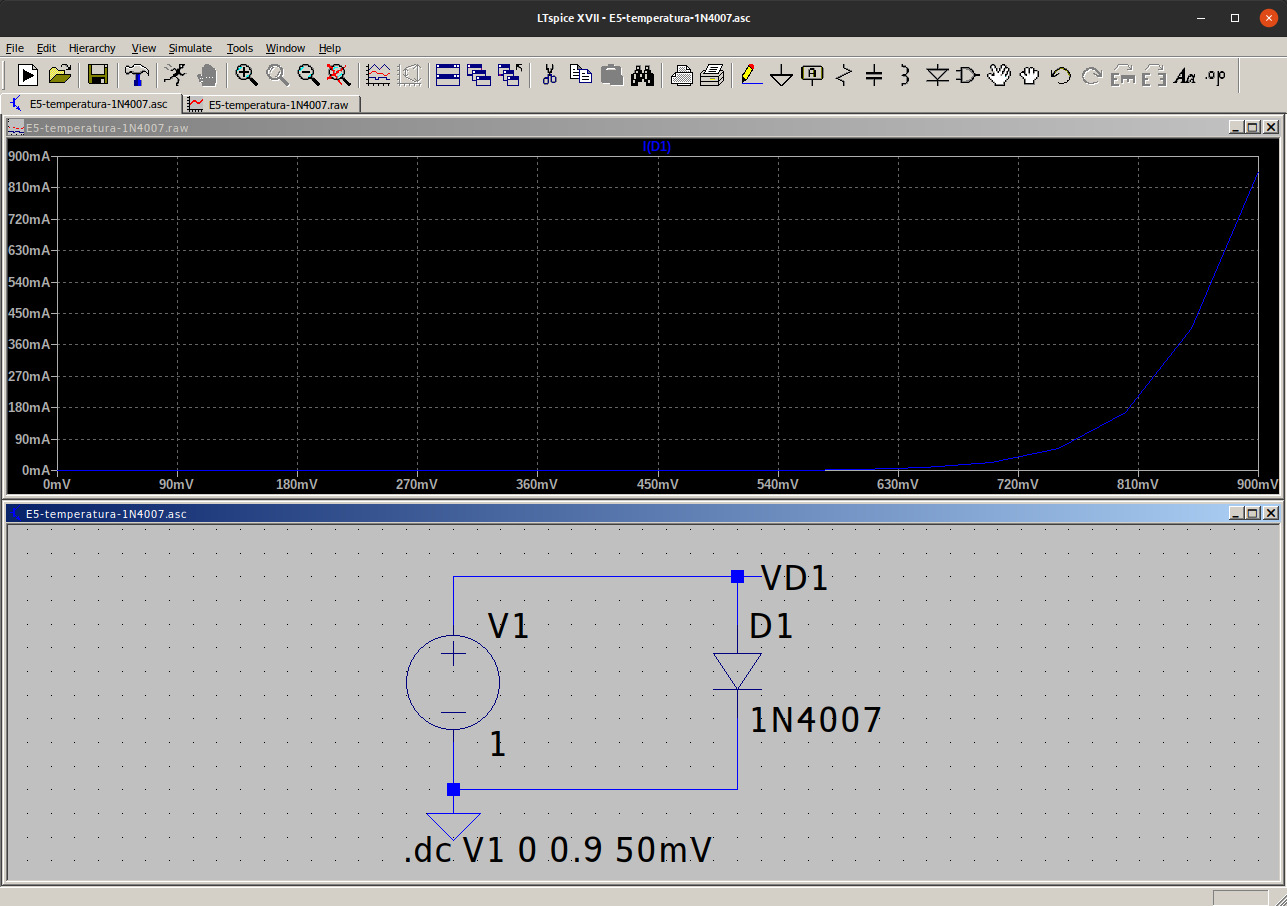Print using the second printer icon
The height and width of the screenshot is (906, 1287).
point(713,74)
